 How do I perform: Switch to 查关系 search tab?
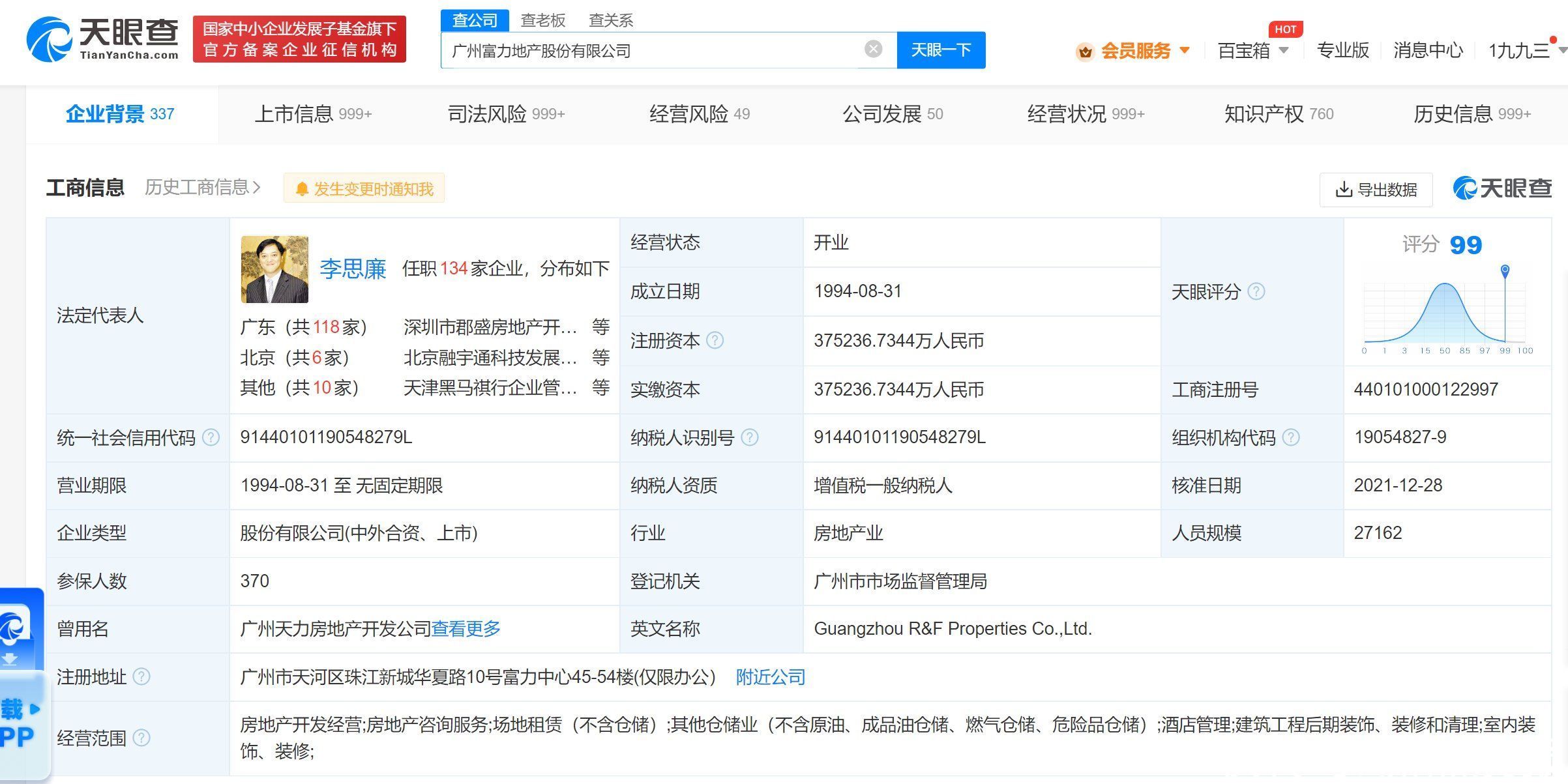pyautogui.click(x=611, y=20)
